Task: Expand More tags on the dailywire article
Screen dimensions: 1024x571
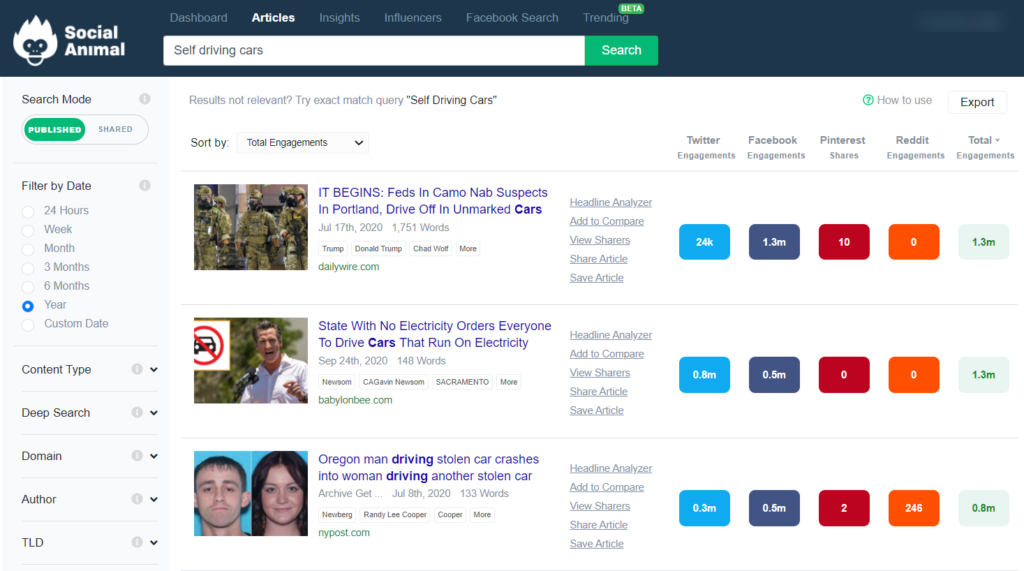Action: click(468, 248)
